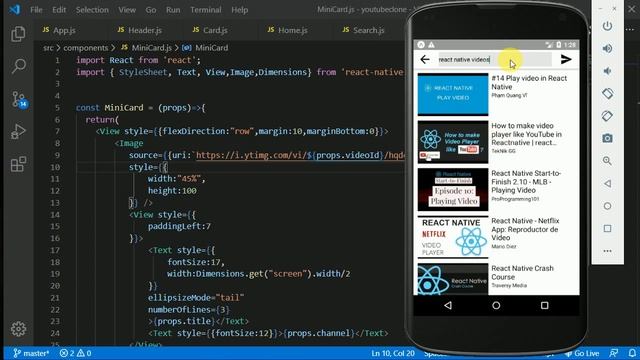Rotate emulator left
Viewport: 640px width, 360px height.
coord(607,93)
